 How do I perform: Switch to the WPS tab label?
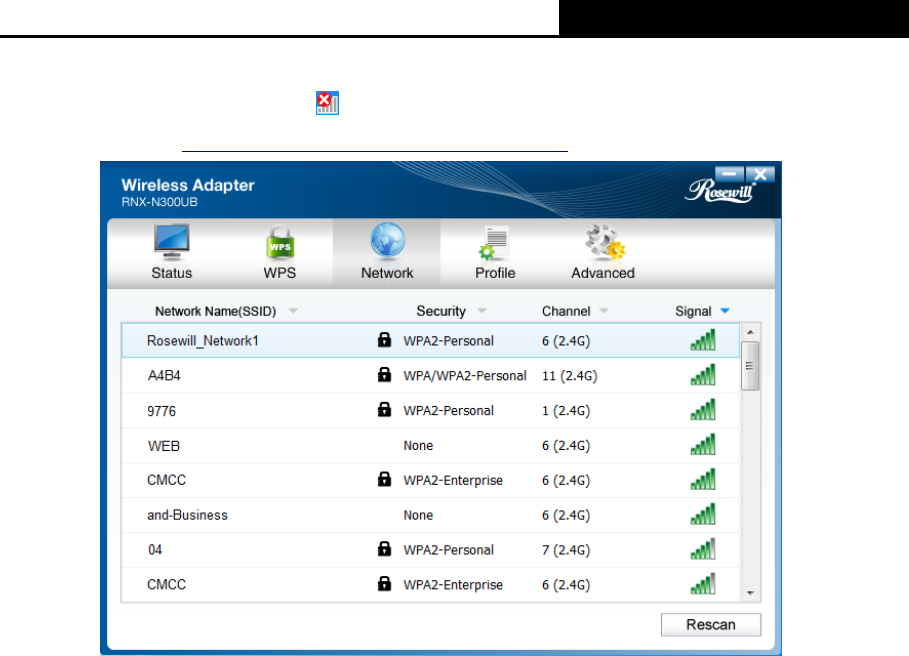click(x=279, y=273)
